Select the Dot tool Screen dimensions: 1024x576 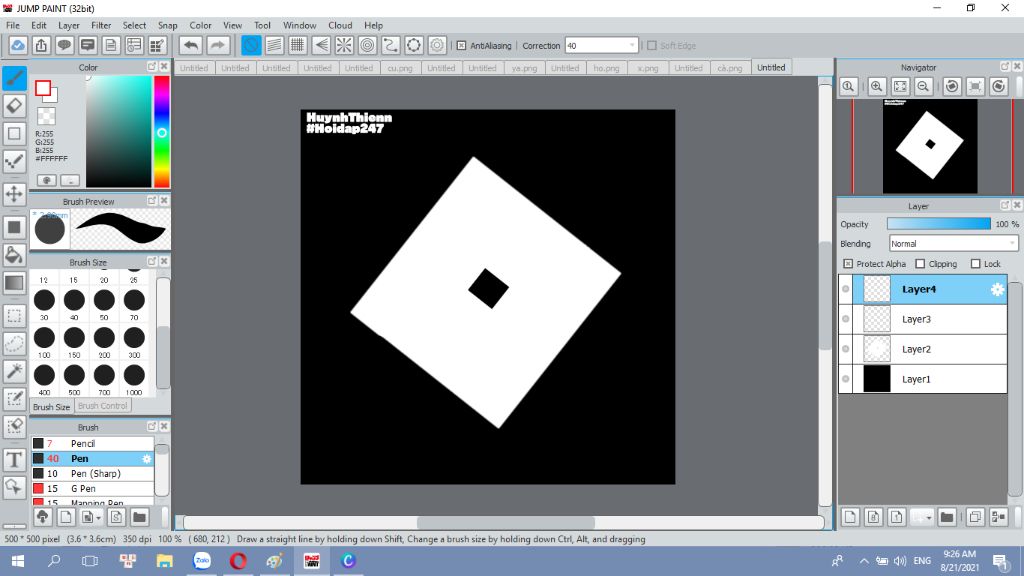14,161
